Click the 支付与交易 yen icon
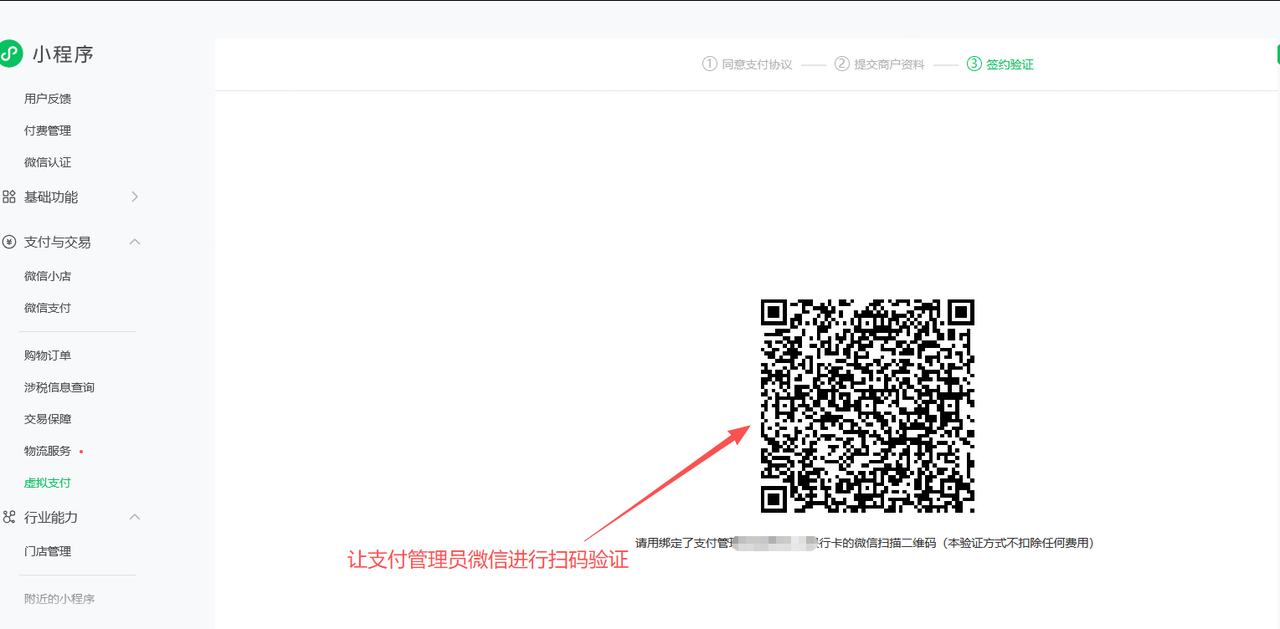This screenshot has height=629, width=1280. click(9, 242)
